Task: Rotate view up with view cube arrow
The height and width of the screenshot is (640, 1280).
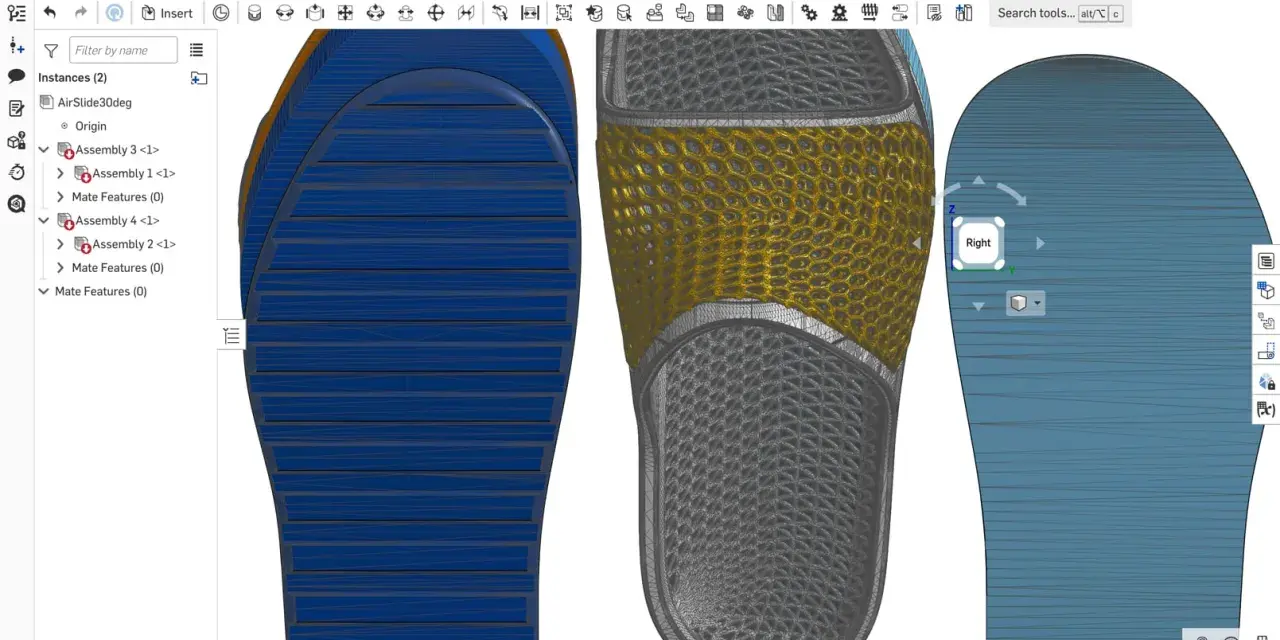Action: point(978,181)
